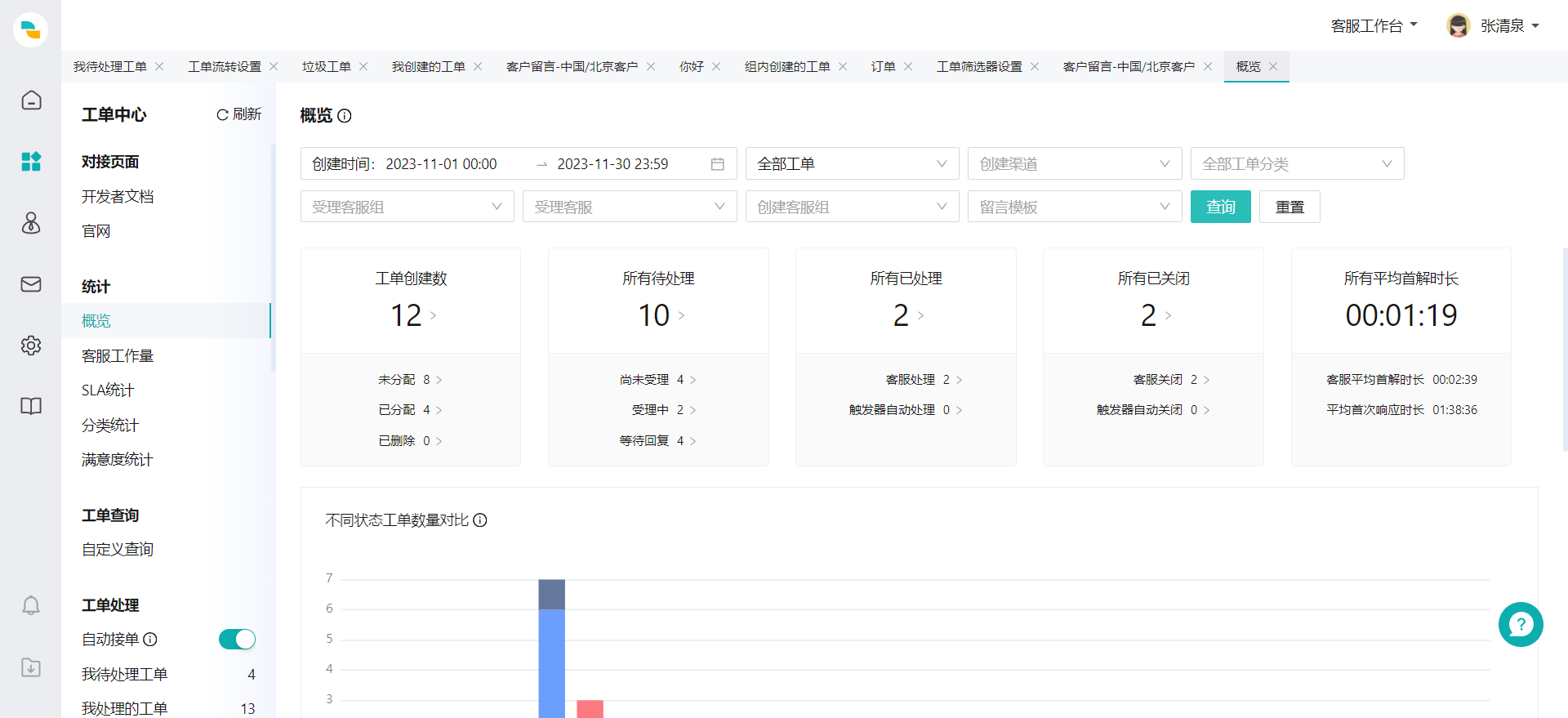Close the 你好 tab
1568x718 pixels.
pyautogui.click(x=716, y=67)
